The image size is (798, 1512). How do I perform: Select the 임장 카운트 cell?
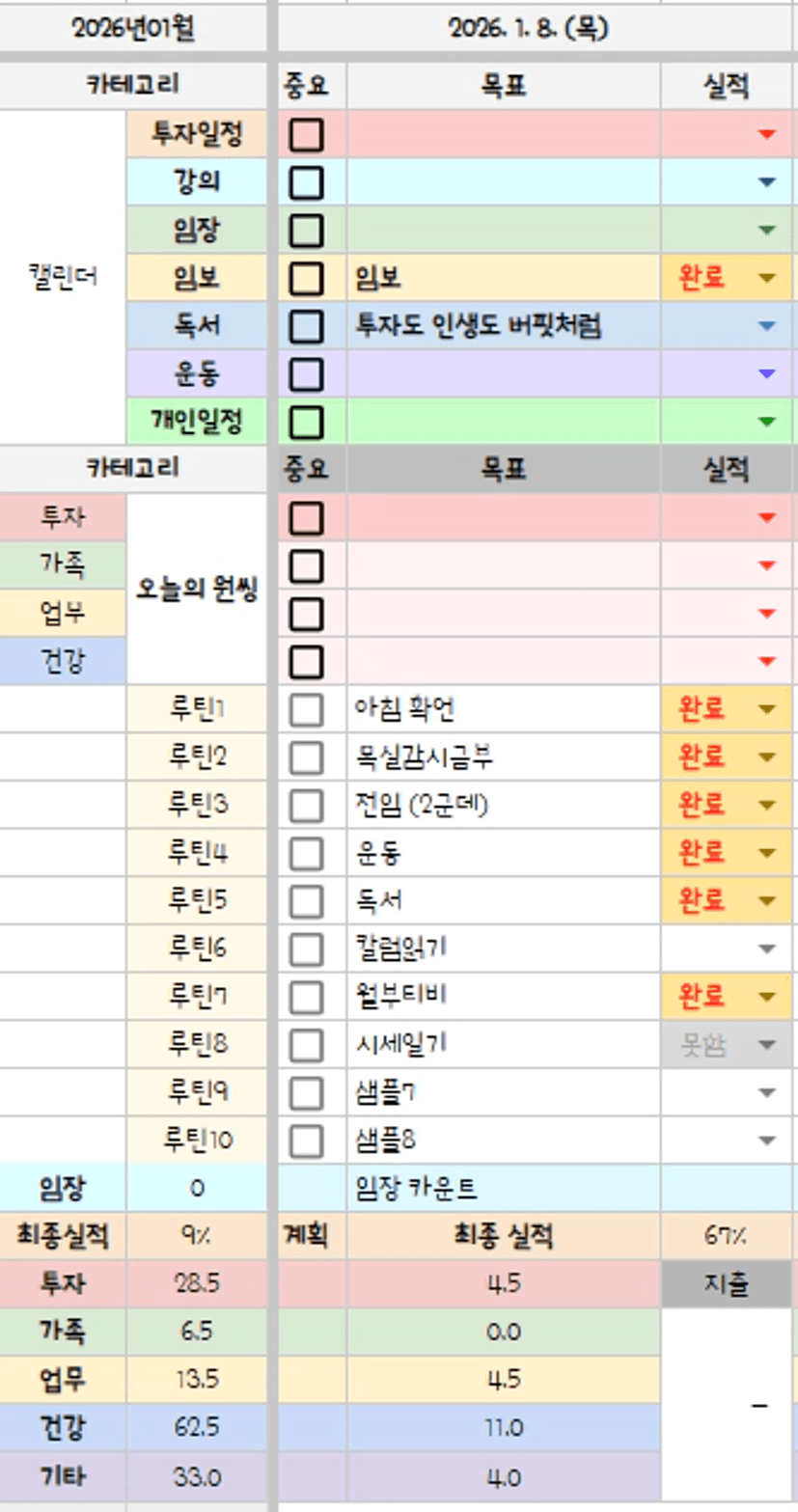[x=416, y=1188]
